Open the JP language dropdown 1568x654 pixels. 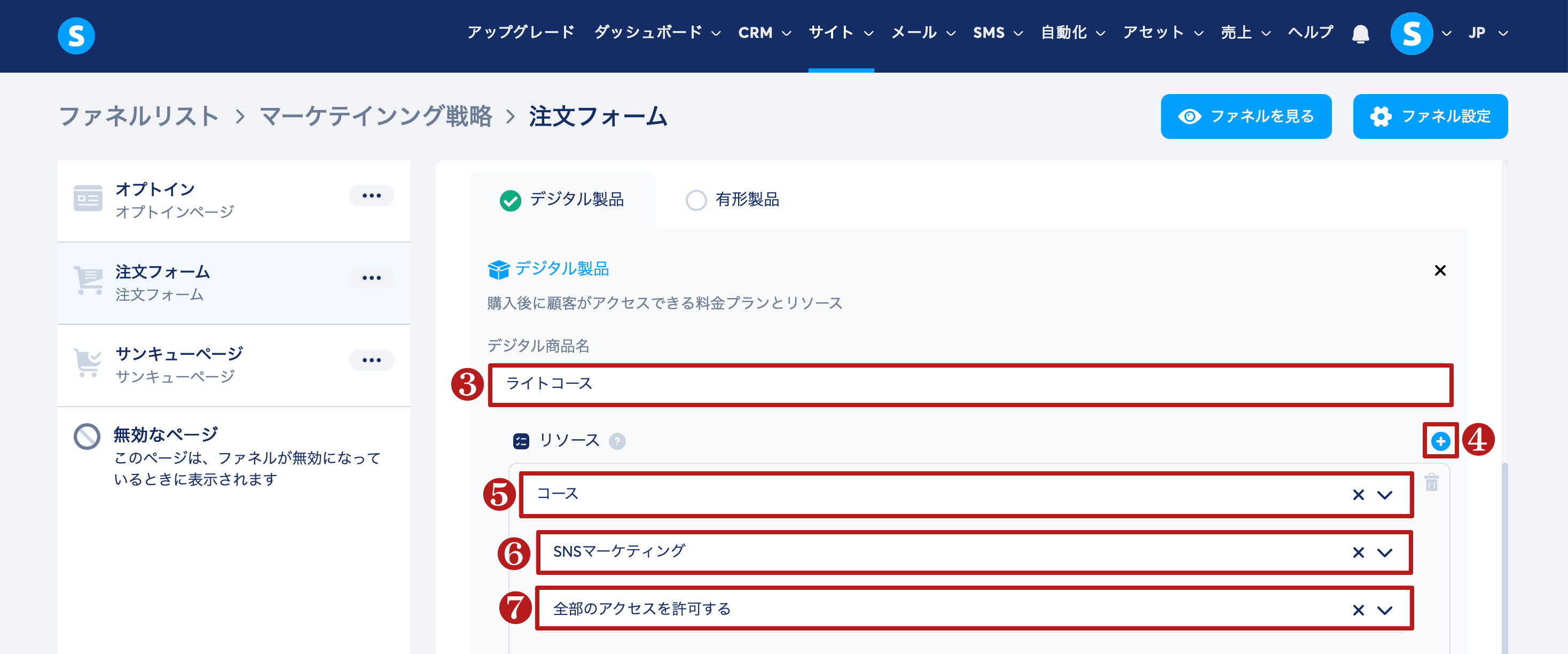tap(1487, 33)
